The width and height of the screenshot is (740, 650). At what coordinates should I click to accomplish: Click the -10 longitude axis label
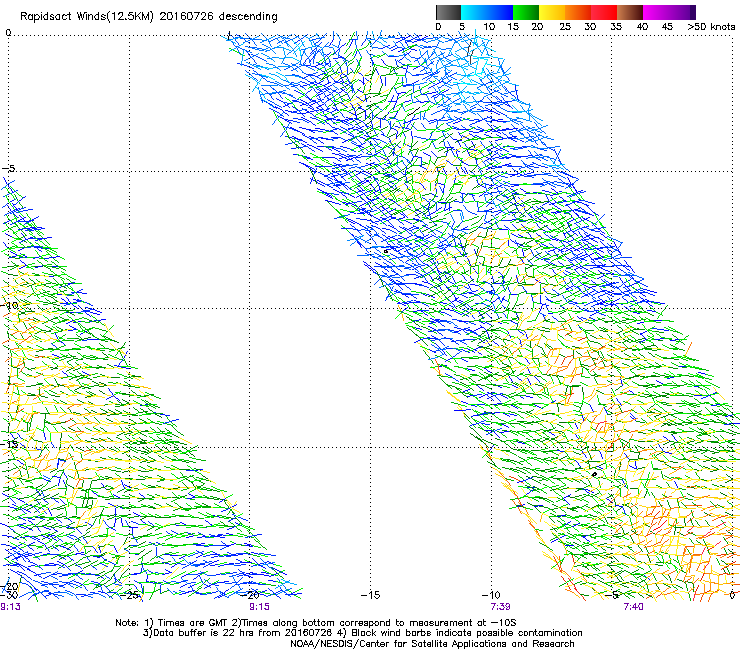(491, 595)
